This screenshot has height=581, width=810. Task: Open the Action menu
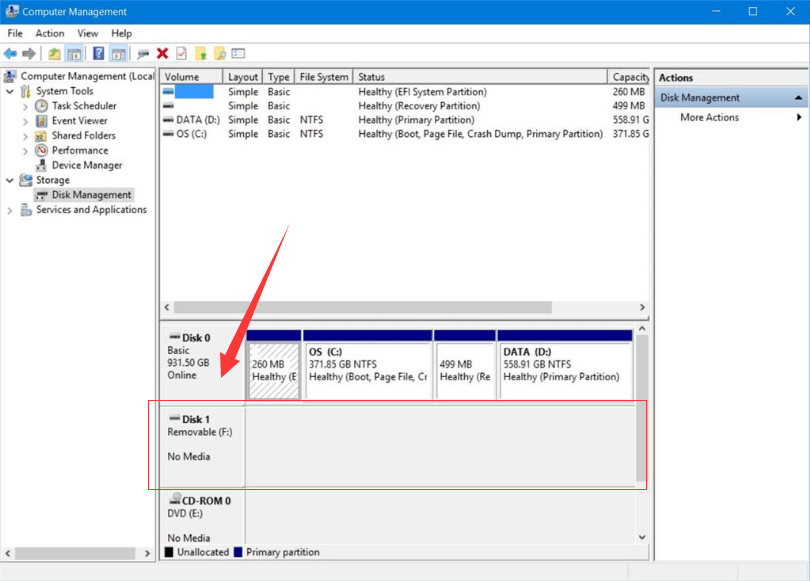click(50, 33)
